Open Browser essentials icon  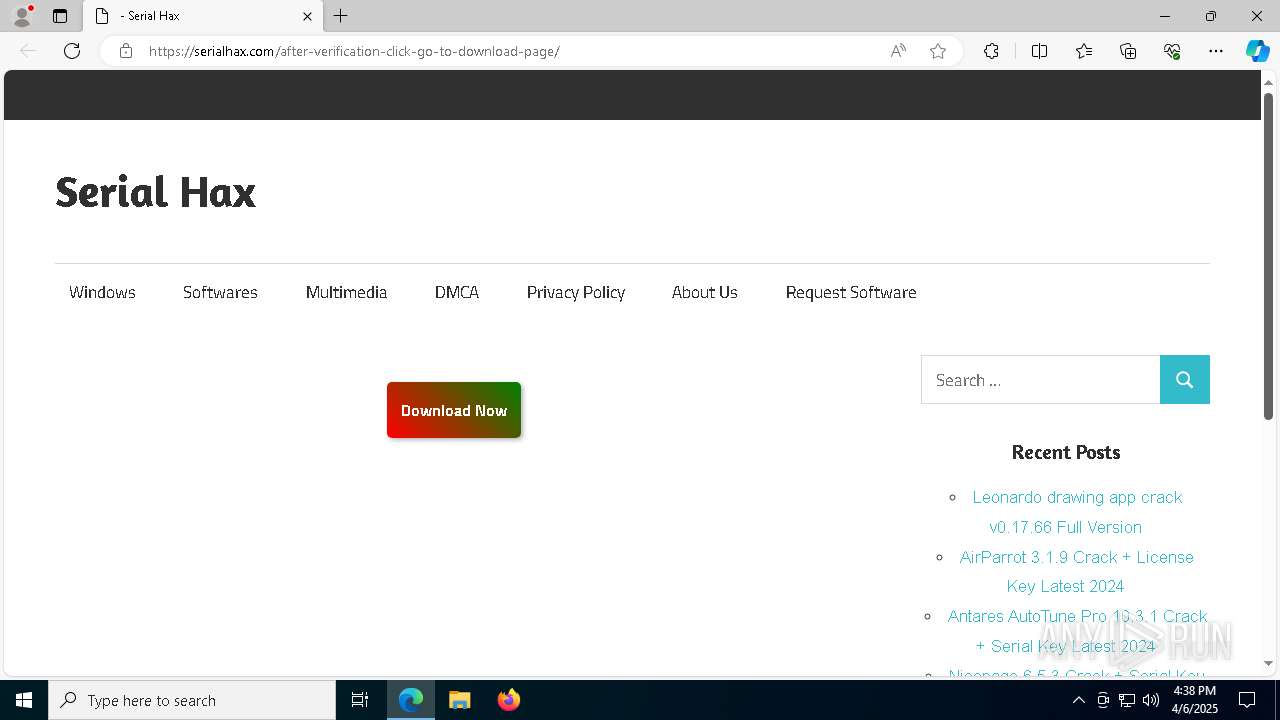(1172, 51)
